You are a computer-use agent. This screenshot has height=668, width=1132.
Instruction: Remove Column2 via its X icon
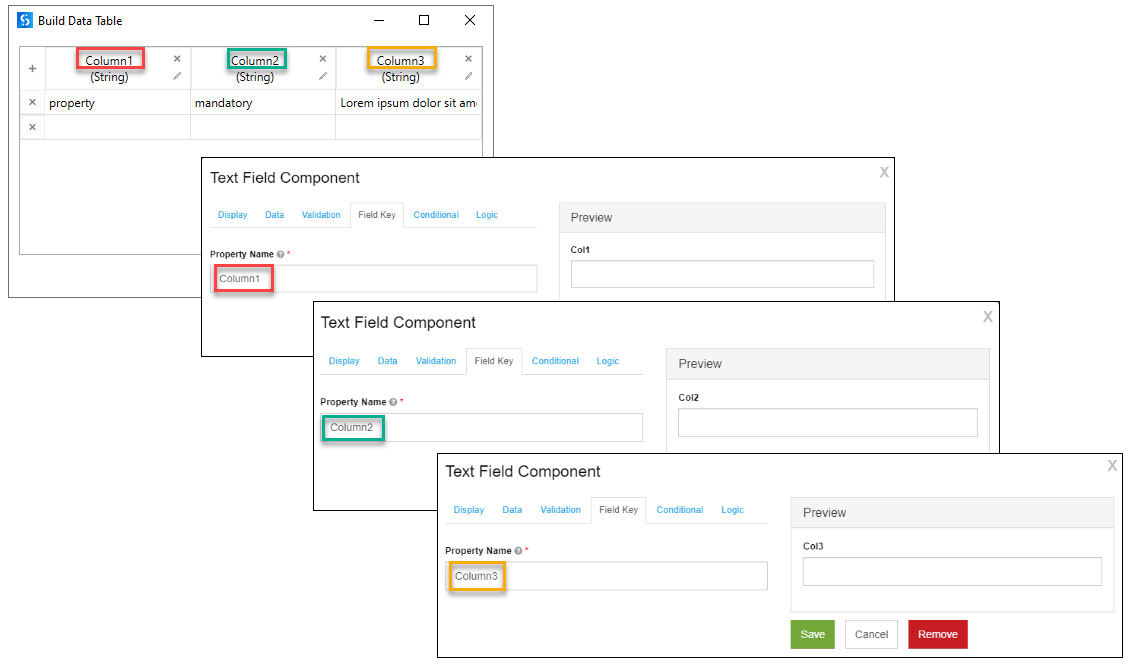click(322, 59)
